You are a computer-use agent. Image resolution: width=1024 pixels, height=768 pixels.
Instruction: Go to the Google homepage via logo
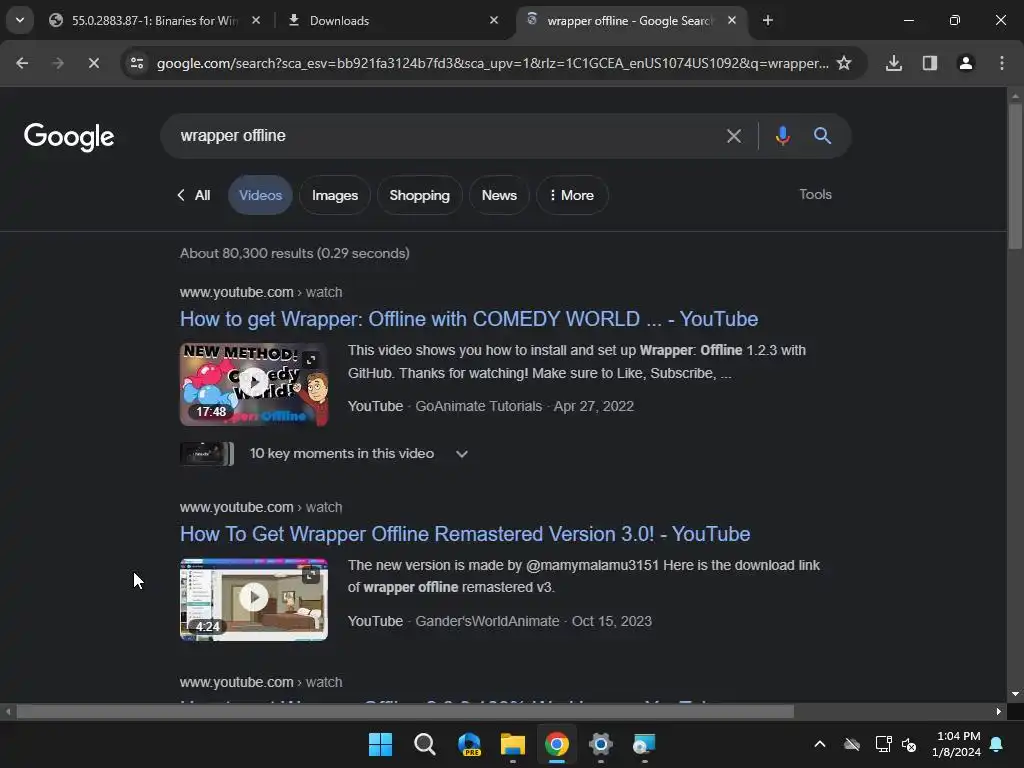click(x=69, y=136)
